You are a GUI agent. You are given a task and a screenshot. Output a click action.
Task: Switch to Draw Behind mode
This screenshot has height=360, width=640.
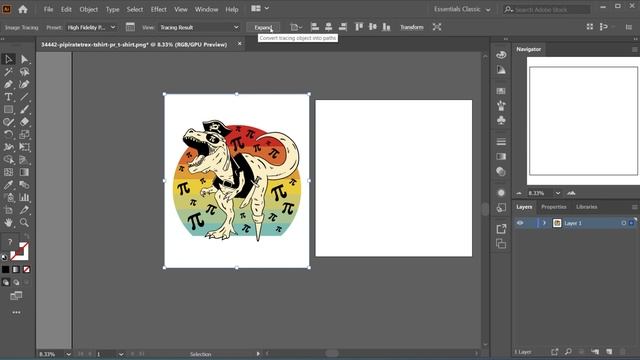coord(16,282)
